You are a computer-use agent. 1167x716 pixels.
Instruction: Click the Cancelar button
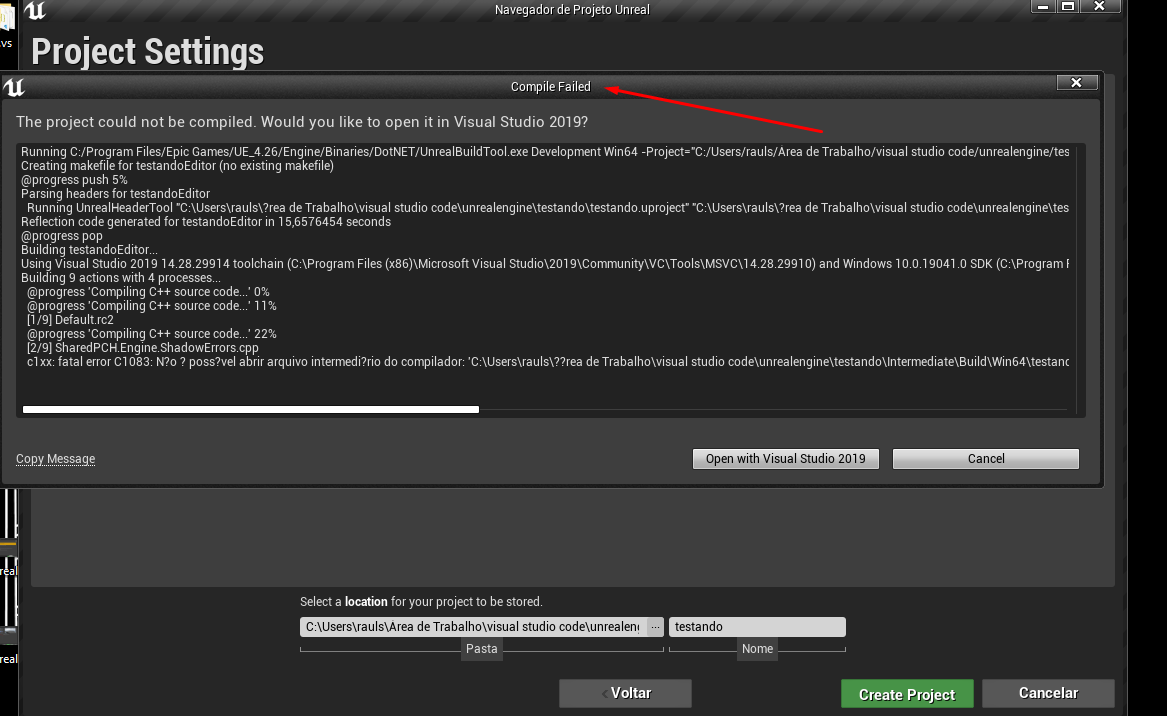(x=1048, y=693)
